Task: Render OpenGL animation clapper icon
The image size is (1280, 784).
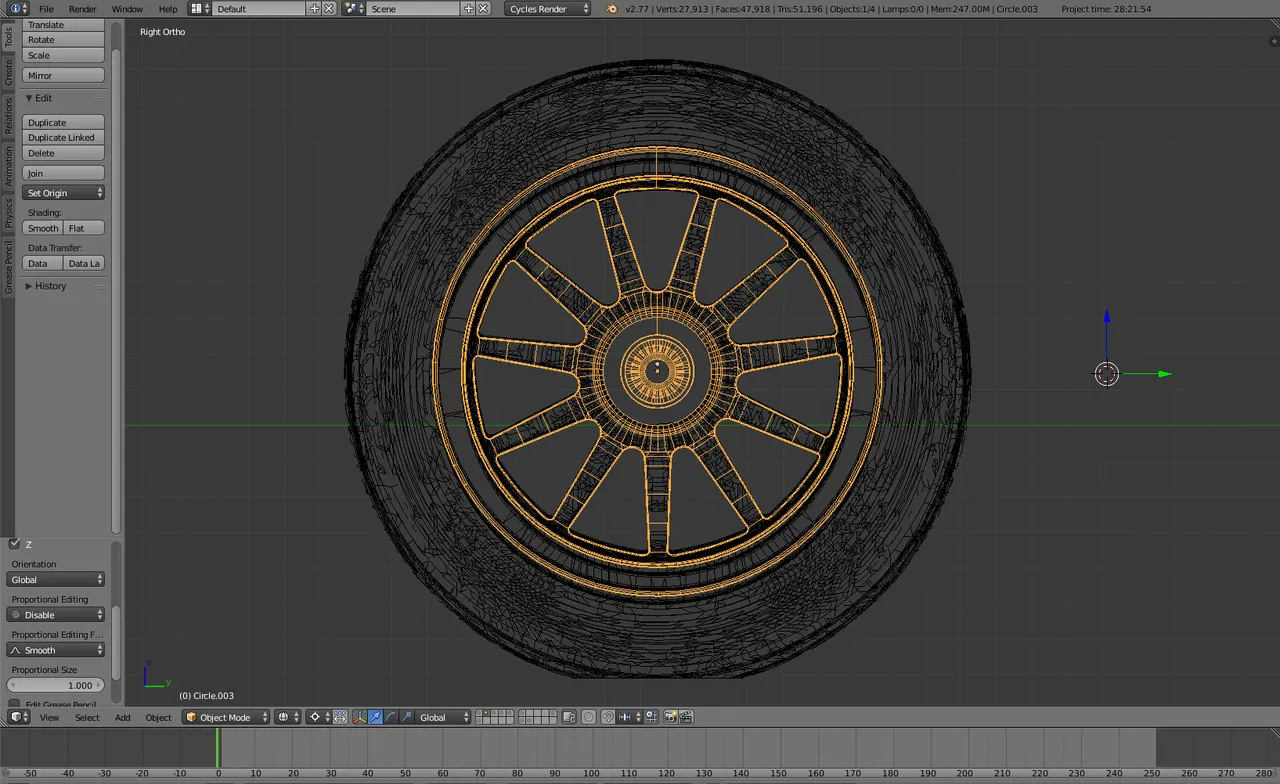Action: coord(685,717)
